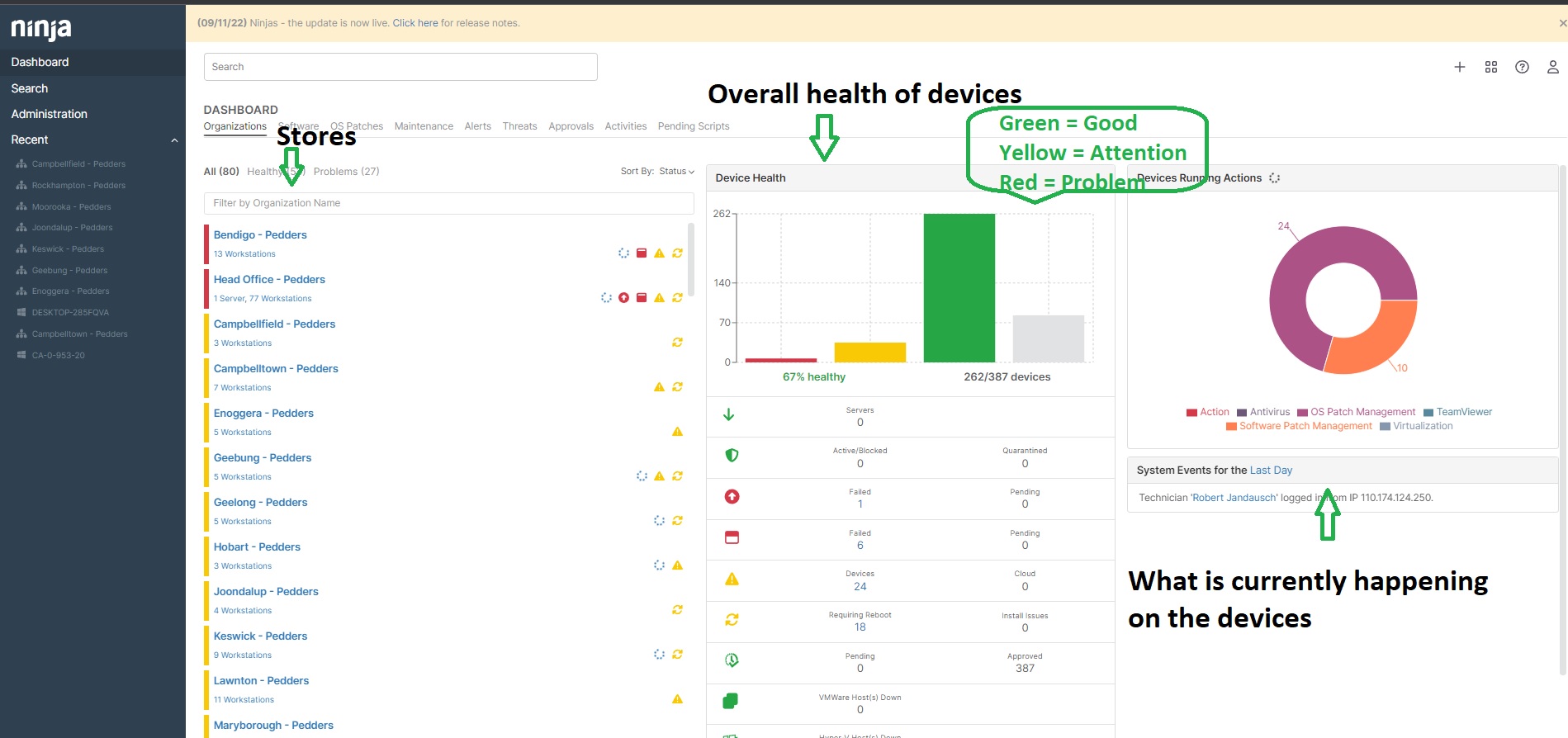Show All (80) organizations
The height and width of the screenshot is (738, 1568).
pos(221,172)
